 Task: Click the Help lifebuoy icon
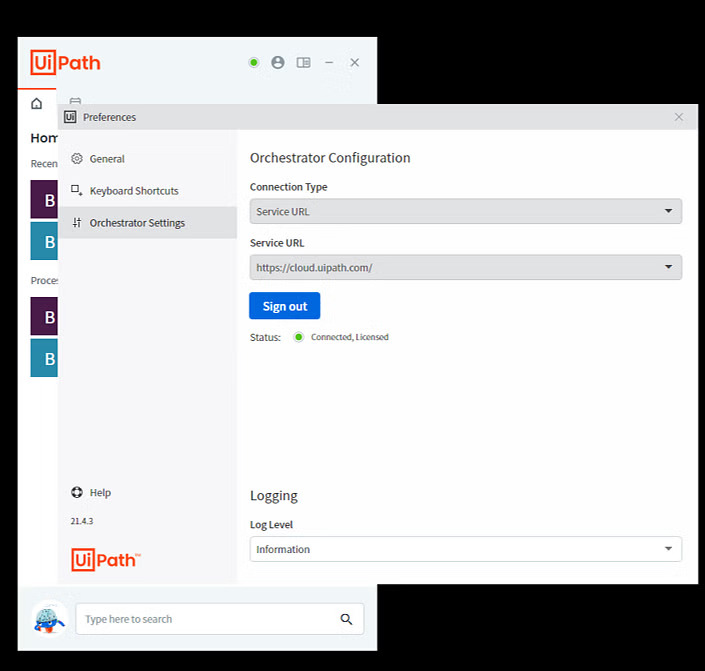pyautogui.click(x=77, y=492)
